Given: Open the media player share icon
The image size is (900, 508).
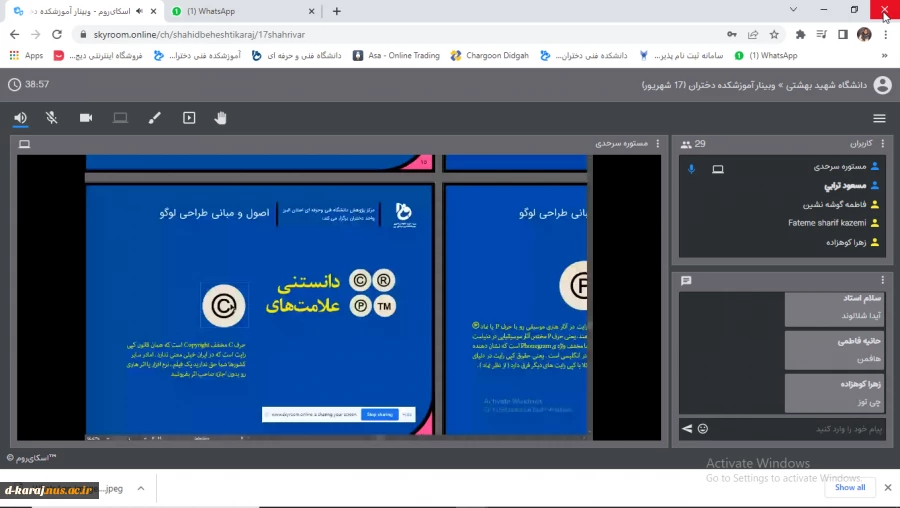Looking at the screenshot, I should (x=189, y=118).
